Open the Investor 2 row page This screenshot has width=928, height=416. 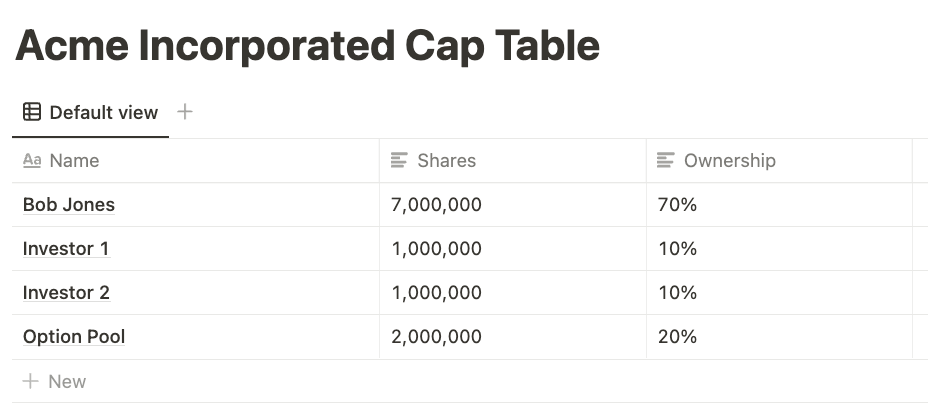[x=66, y=293]
